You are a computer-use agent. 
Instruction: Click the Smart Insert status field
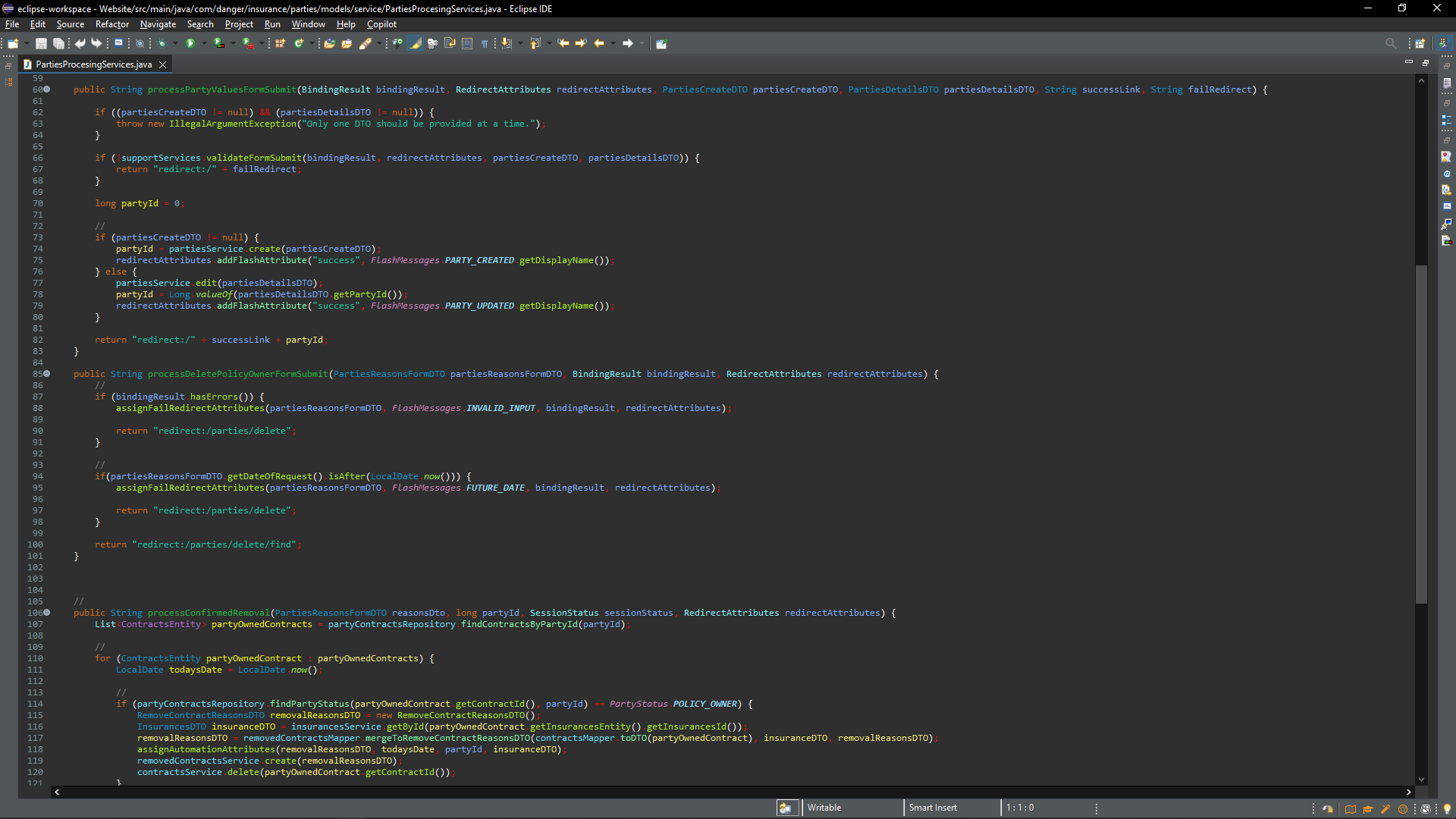click(x=933, y=808)
